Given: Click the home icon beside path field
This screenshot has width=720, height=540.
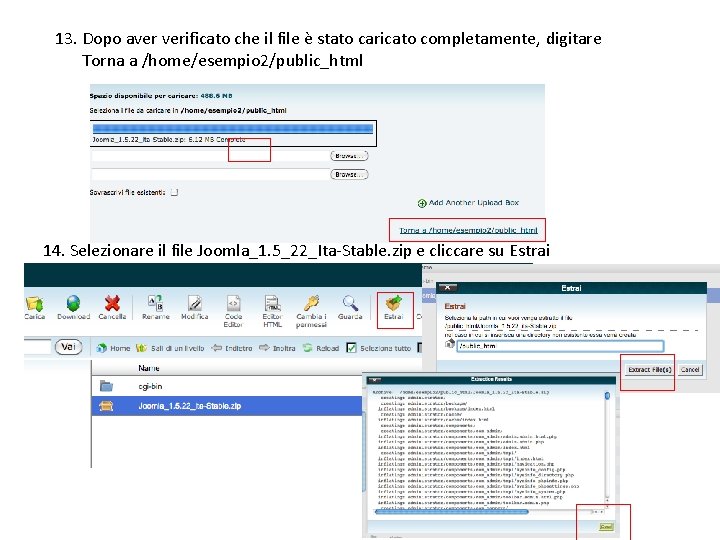Looking at the screenshot, I should [450, 344].
